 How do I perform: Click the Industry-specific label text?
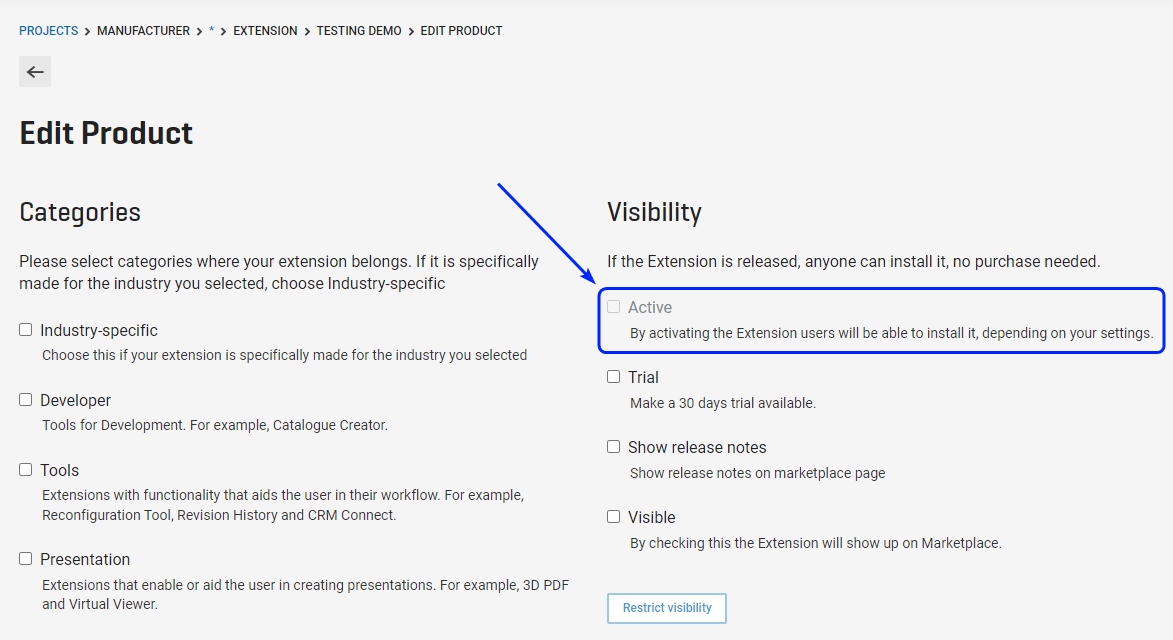(99, 330)
